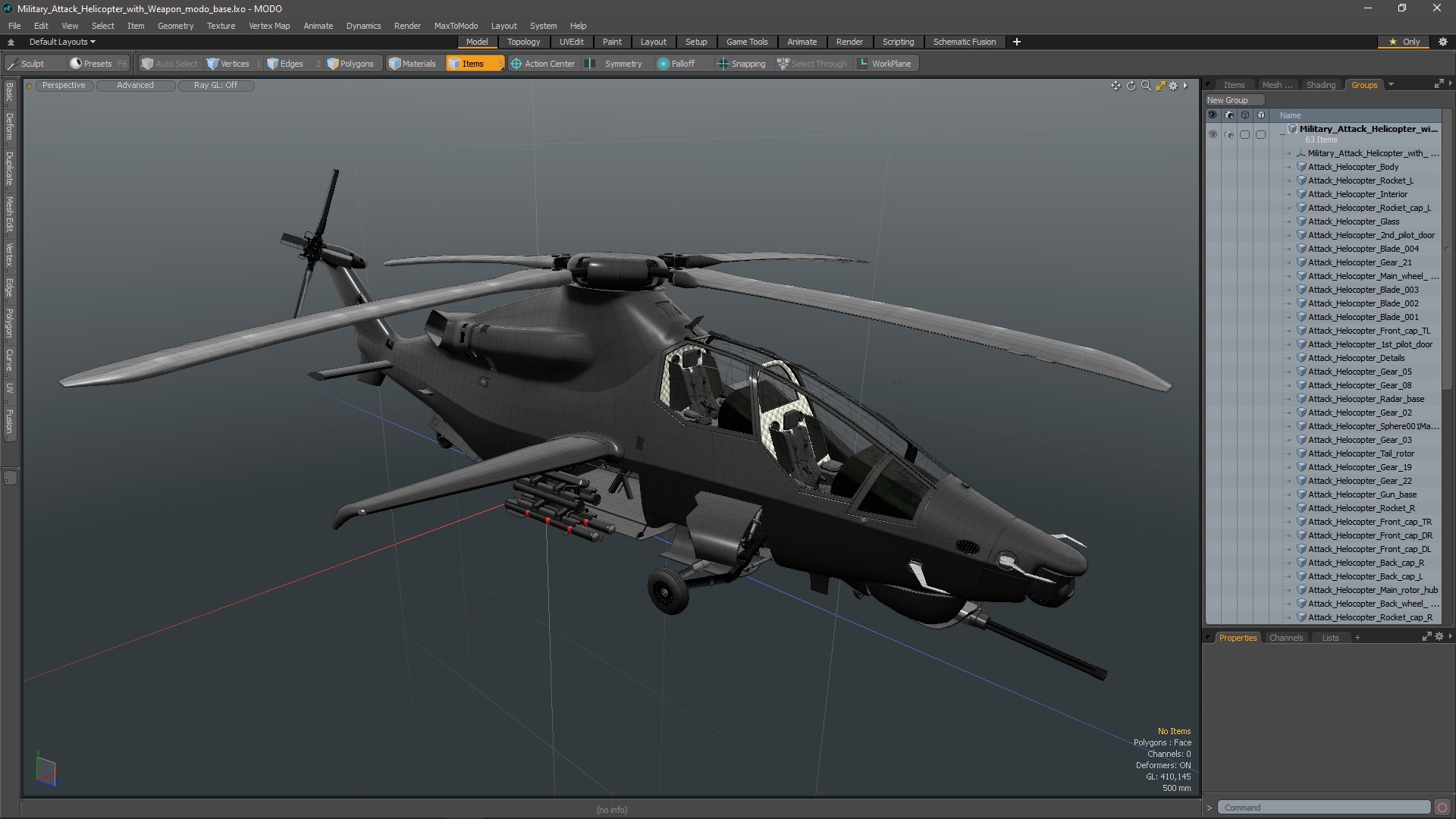
Task: Activate Materials selection mode
Action: (412, 64)
